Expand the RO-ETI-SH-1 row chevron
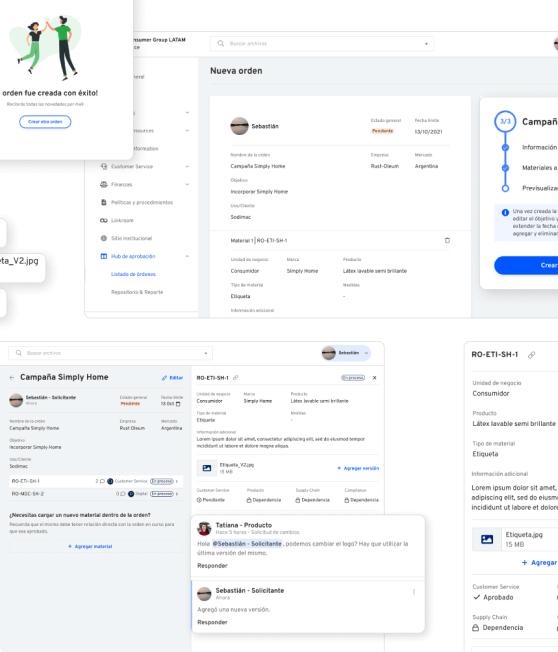558x652 pixels. (177, 481)
